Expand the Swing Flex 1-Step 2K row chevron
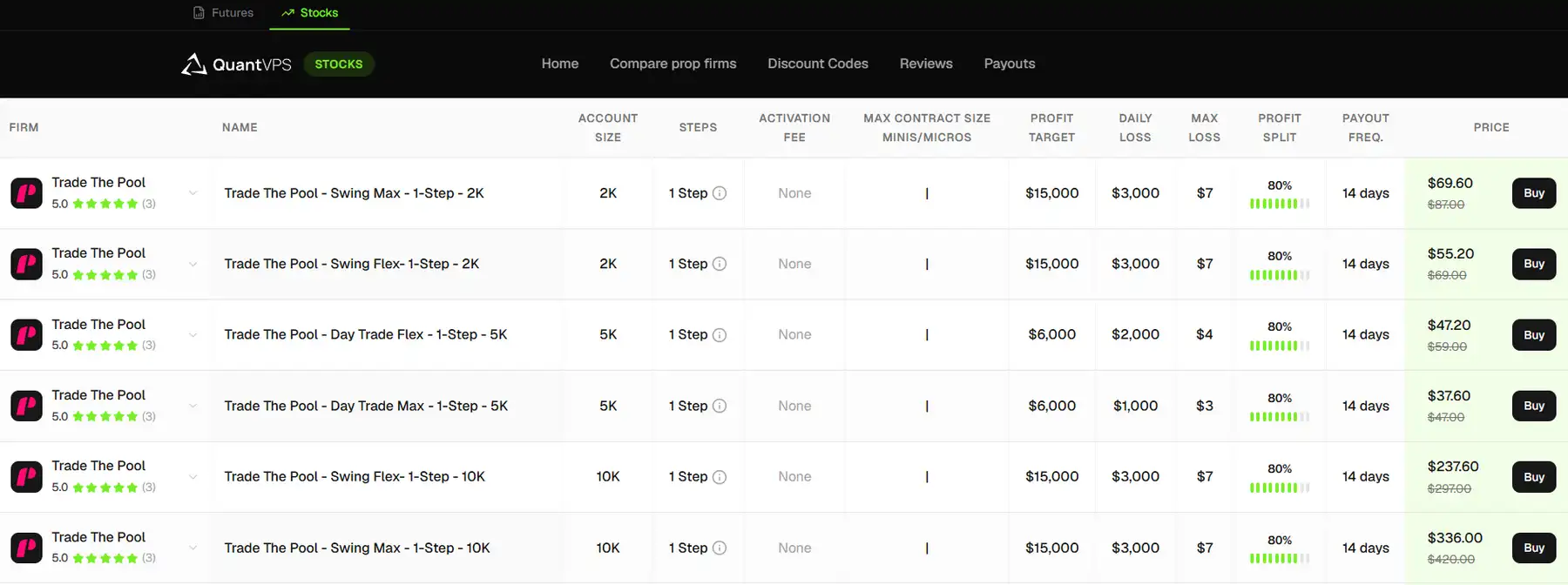This screenshot has height=585, width=1568. 193,264
